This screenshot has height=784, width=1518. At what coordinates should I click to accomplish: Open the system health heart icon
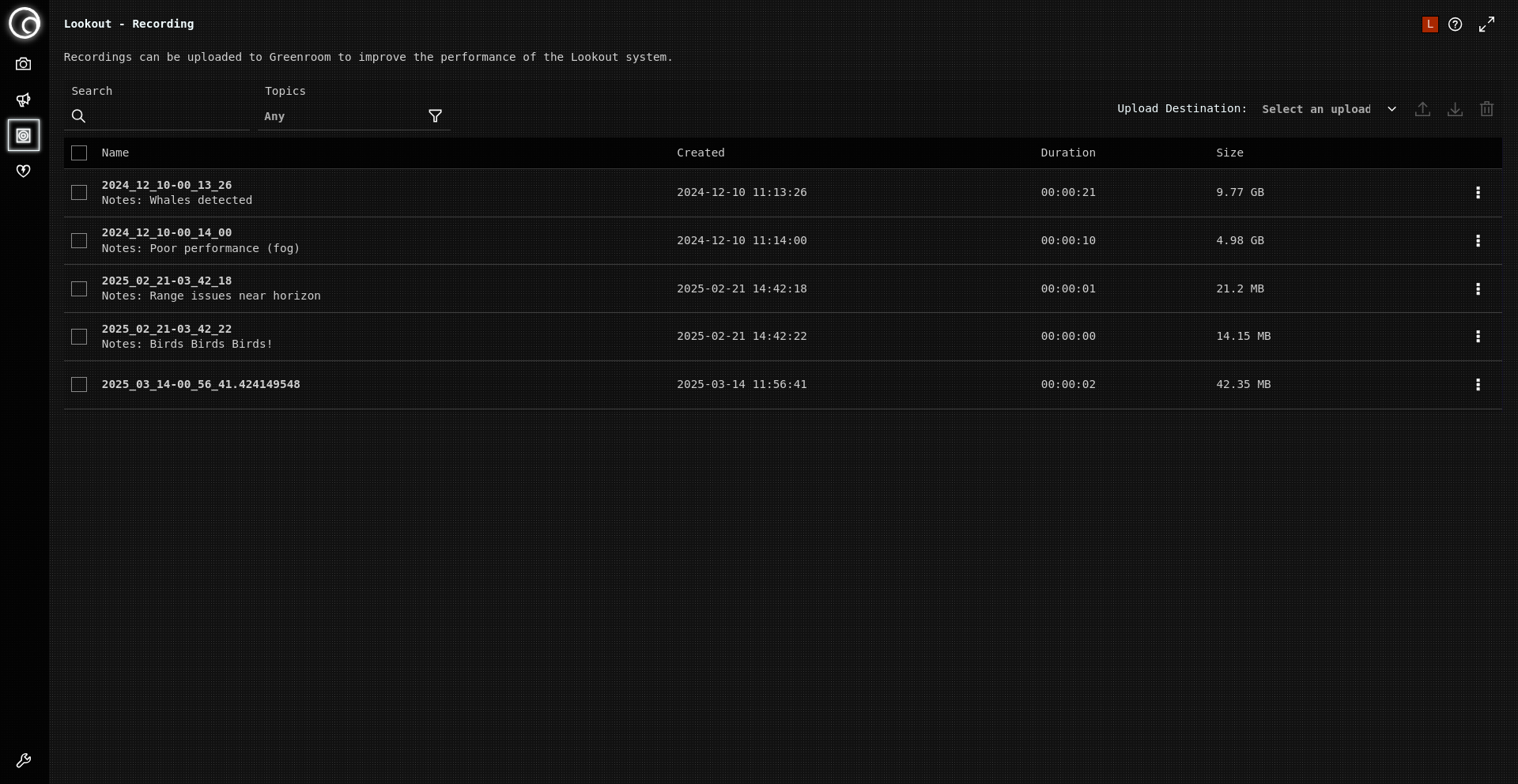pos(24,171)
